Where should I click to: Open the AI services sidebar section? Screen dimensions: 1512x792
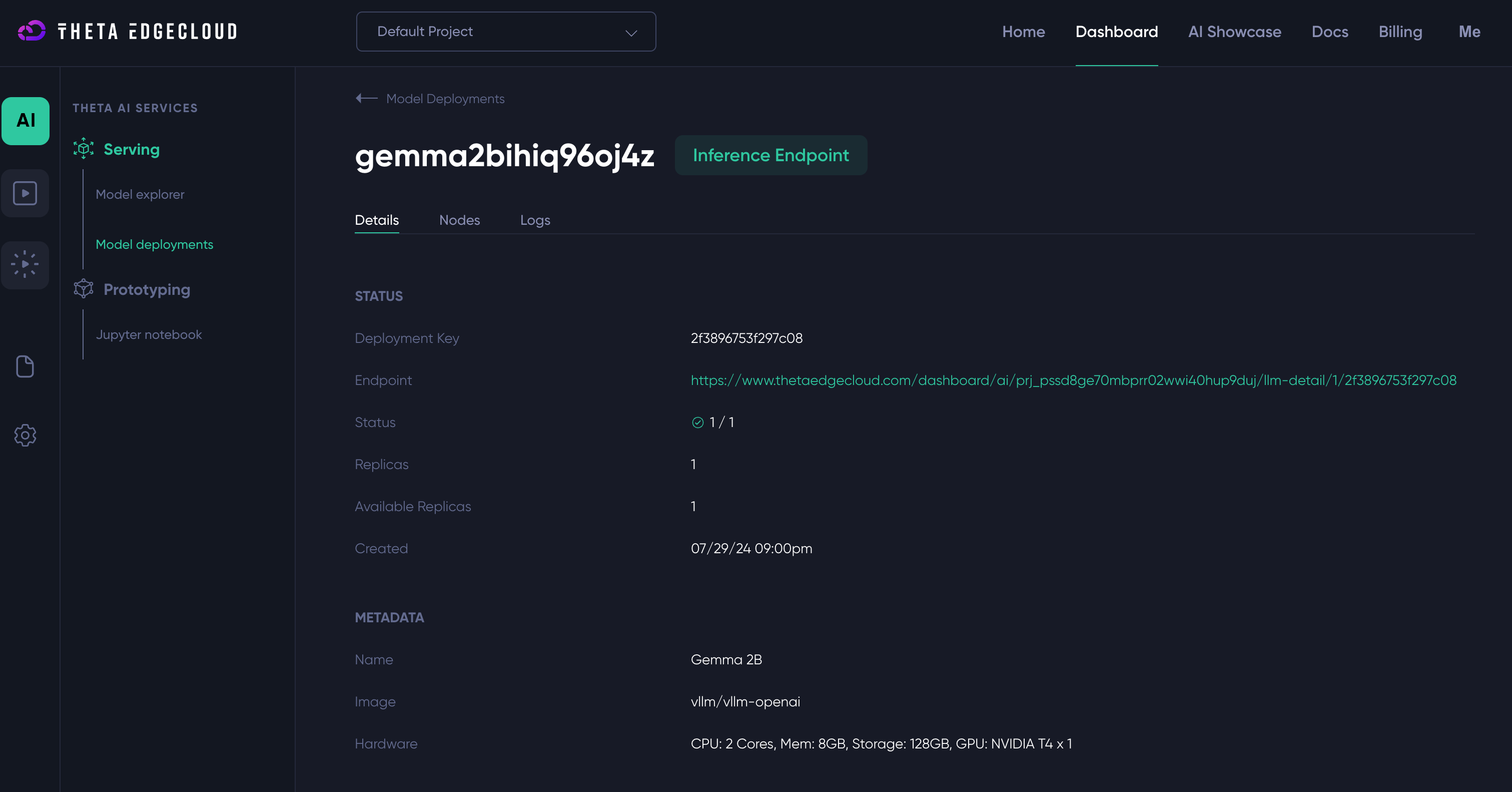pyautogui.click(x=25, y=120)
